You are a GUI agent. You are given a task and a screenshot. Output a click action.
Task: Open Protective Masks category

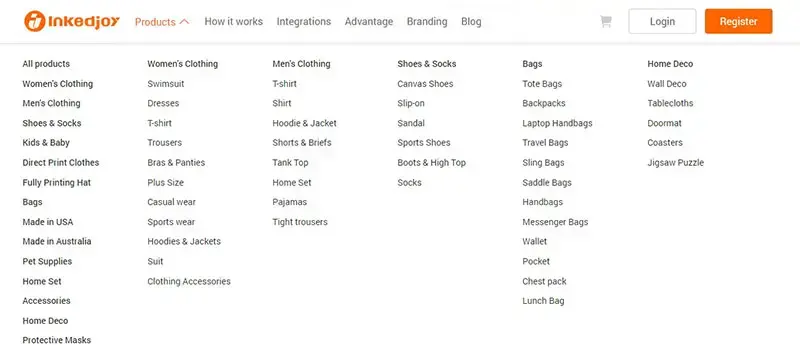[x=57, y=340]
